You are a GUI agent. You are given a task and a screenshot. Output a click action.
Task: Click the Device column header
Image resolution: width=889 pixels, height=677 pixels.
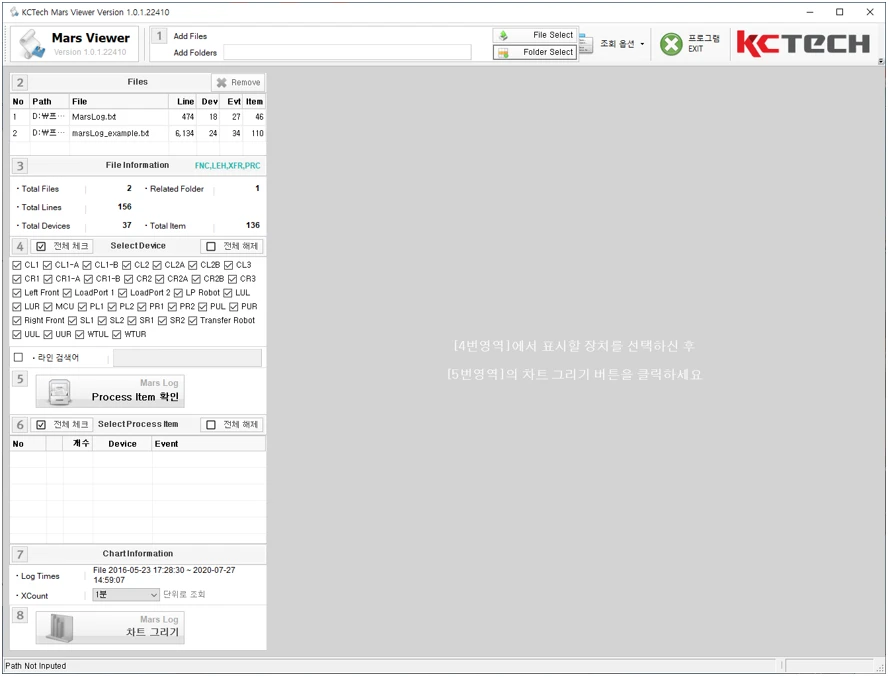122,444
